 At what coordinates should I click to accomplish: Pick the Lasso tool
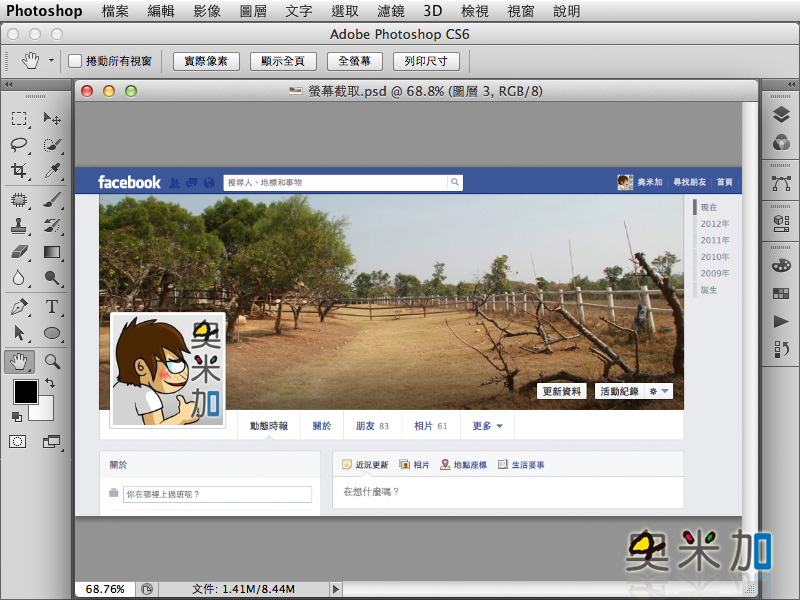19,144
